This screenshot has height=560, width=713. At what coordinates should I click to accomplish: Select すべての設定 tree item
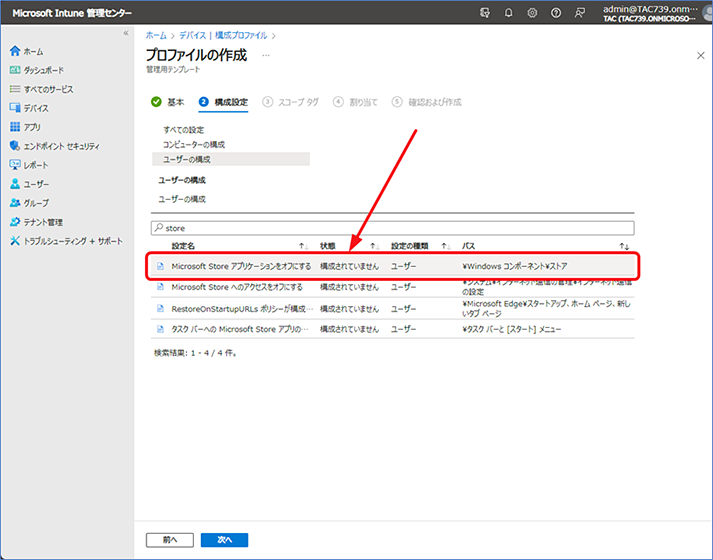tap(184, 130)
